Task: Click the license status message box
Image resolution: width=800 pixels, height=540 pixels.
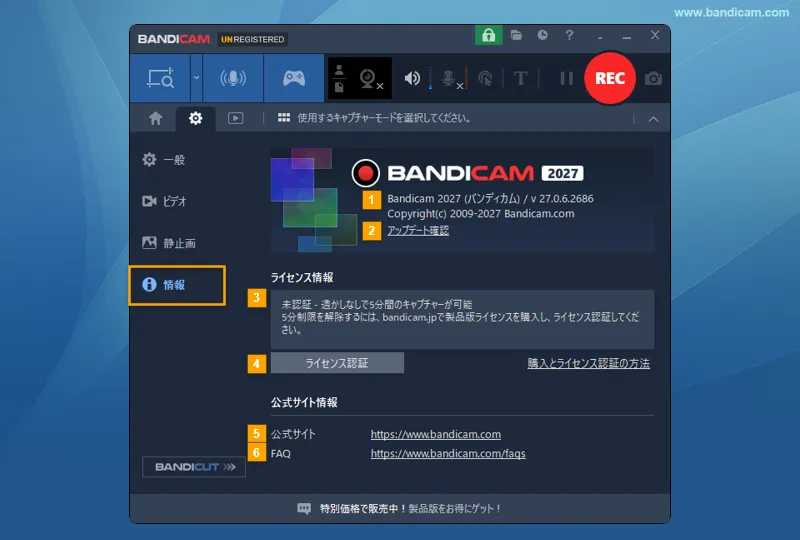Action: pos(462,319)
